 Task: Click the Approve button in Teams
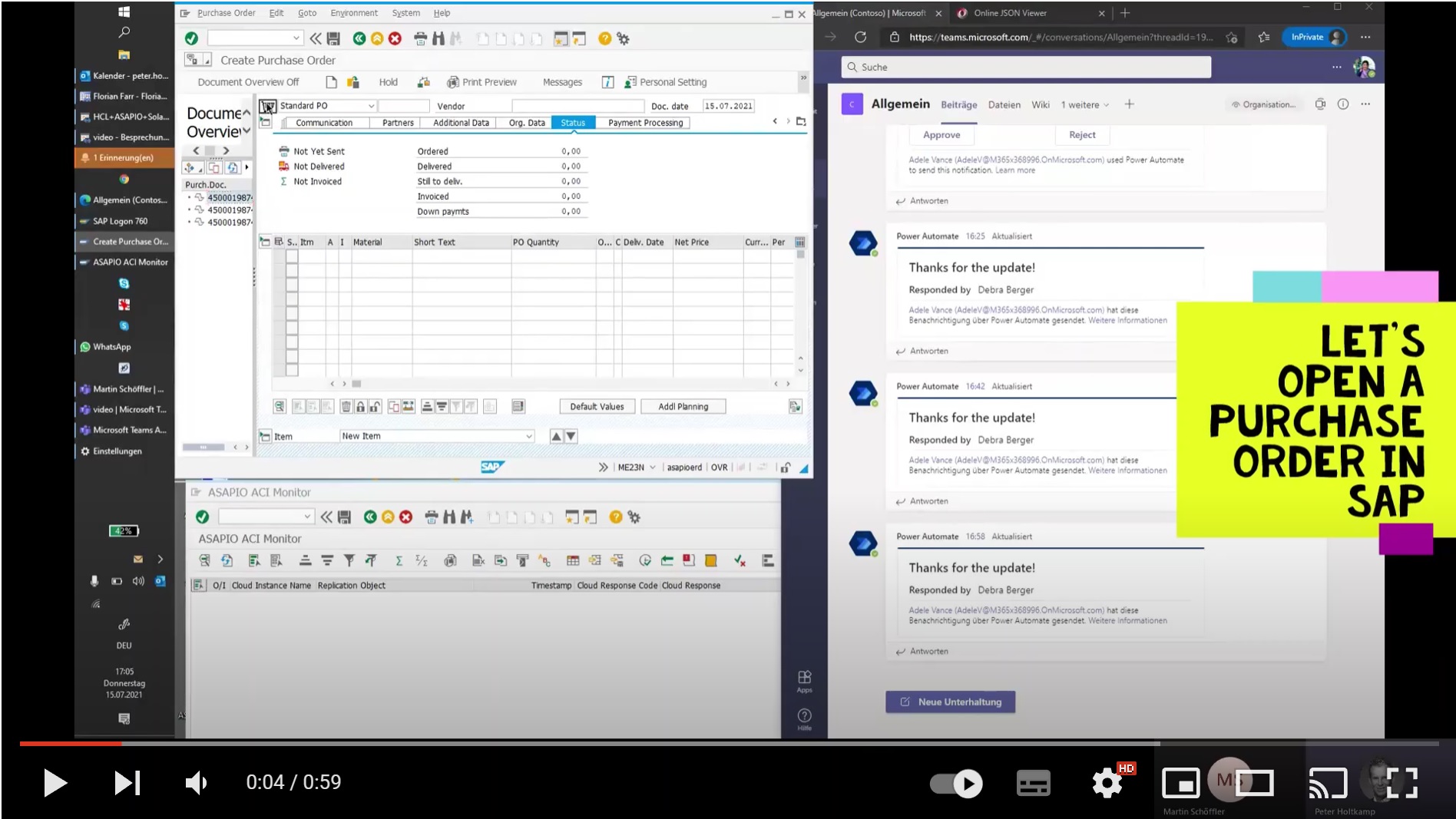[941, 134]
